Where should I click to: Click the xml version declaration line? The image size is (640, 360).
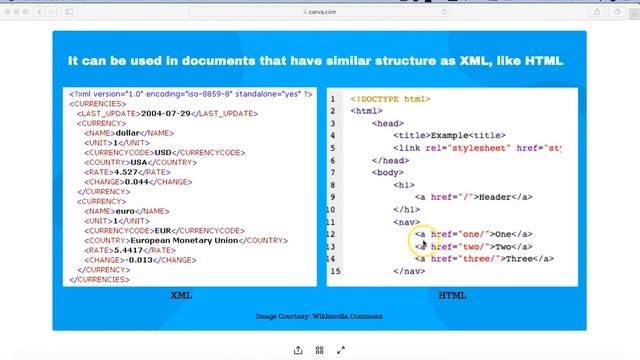pos(191,94)
